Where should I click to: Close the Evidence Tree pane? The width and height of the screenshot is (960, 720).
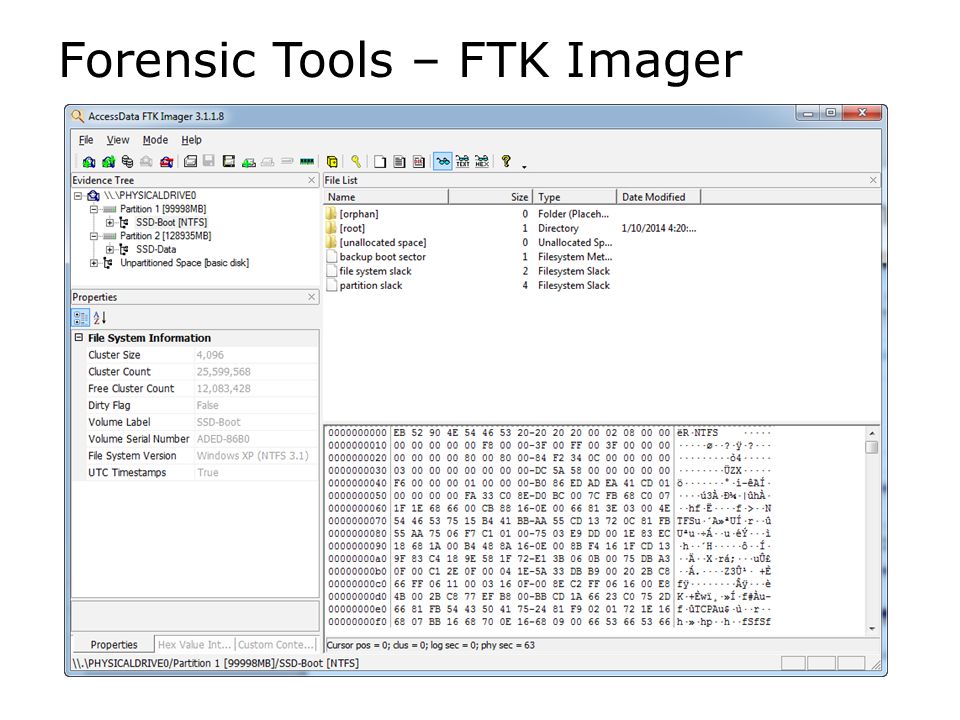312,180
